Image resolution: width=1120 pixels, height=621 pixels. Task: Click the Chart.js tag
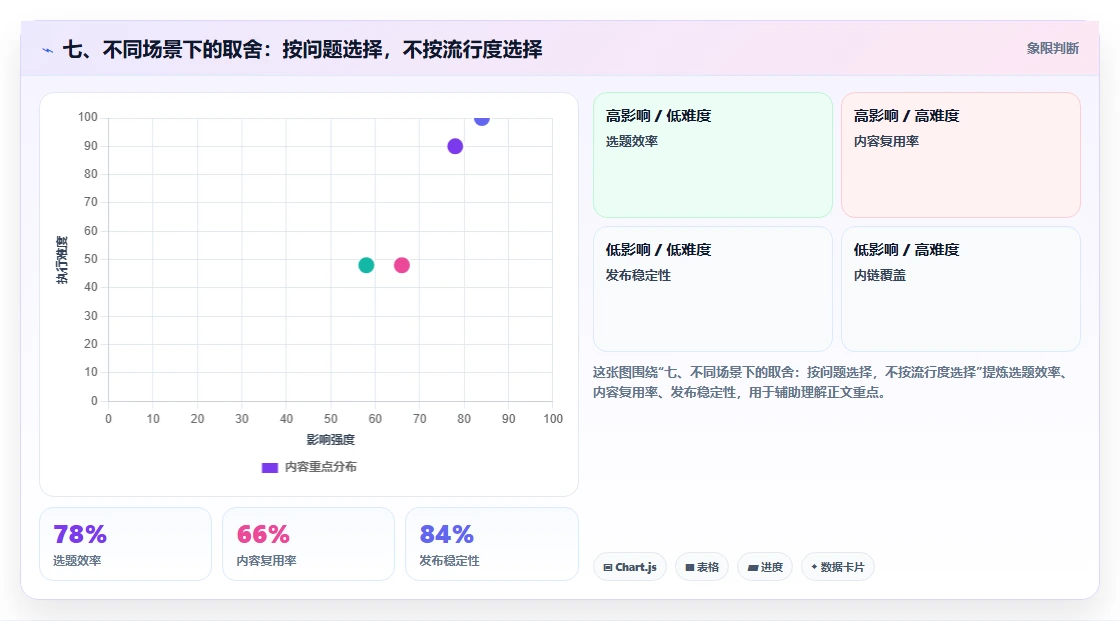pos(630,567)
